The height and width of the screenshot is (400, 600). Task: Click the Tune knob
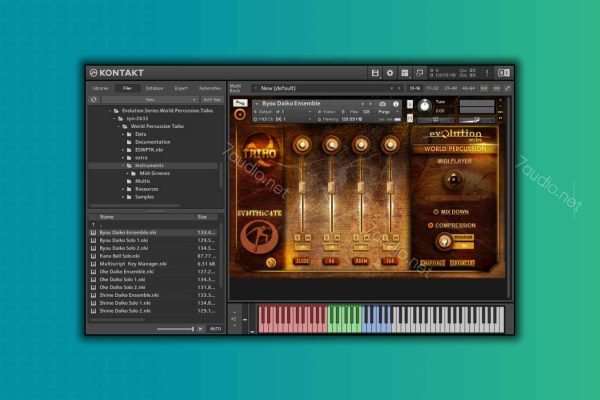click(424, 106)
